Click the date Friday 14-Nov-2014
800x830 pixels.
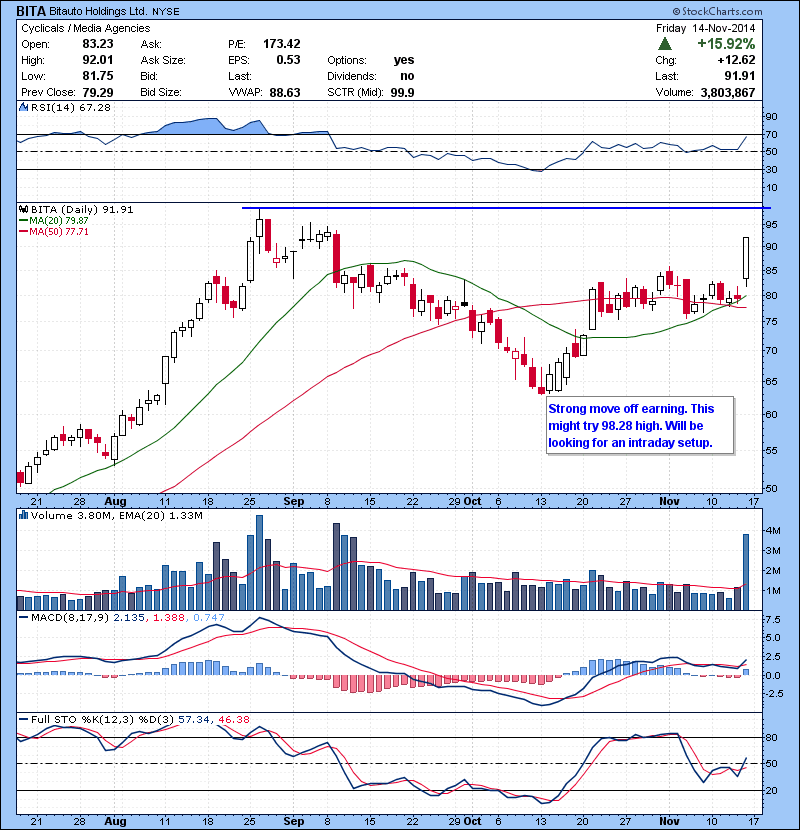[706, 29]
